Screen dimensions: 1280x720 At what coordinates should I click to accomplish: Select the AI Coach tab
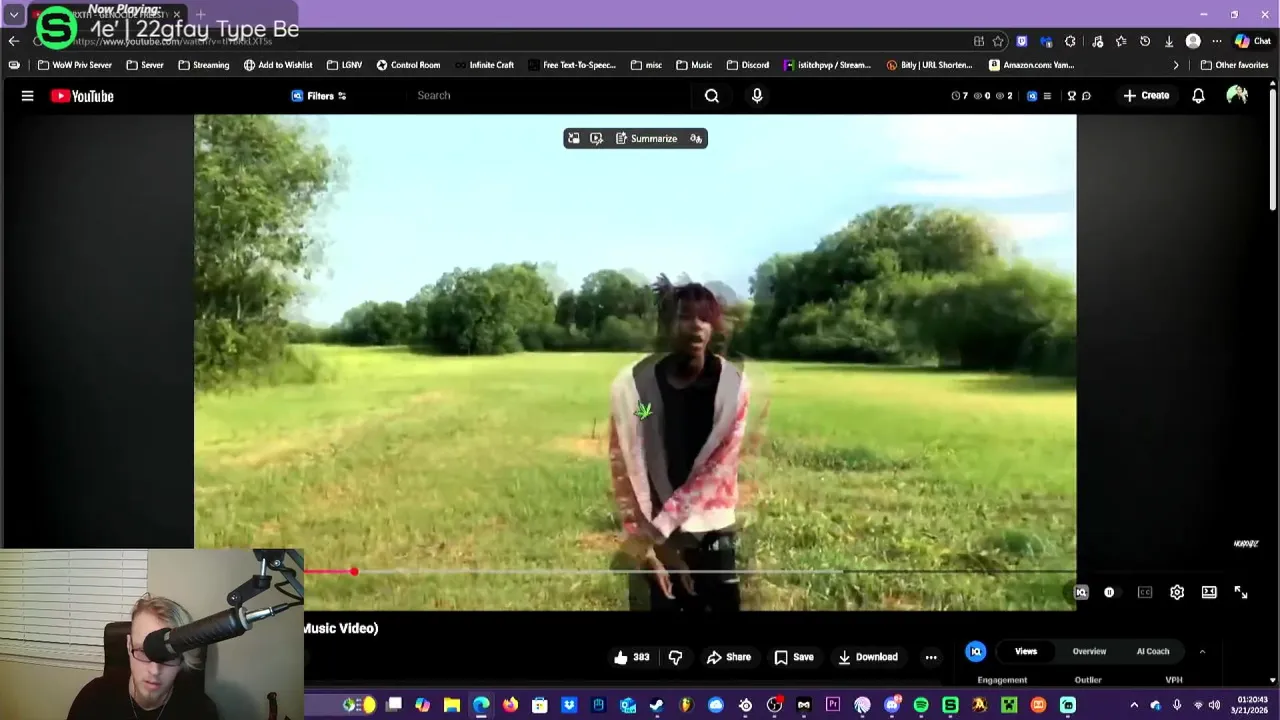click(x=1153, y=651)
